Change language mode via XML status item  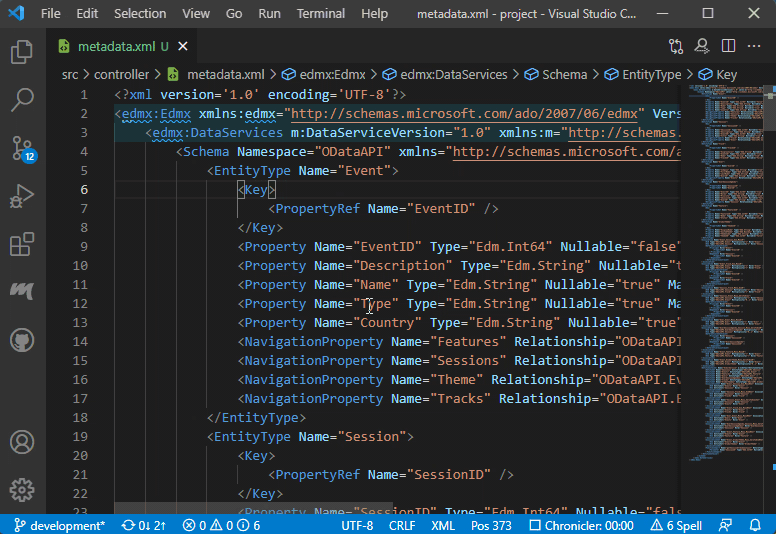pos(442,525)
